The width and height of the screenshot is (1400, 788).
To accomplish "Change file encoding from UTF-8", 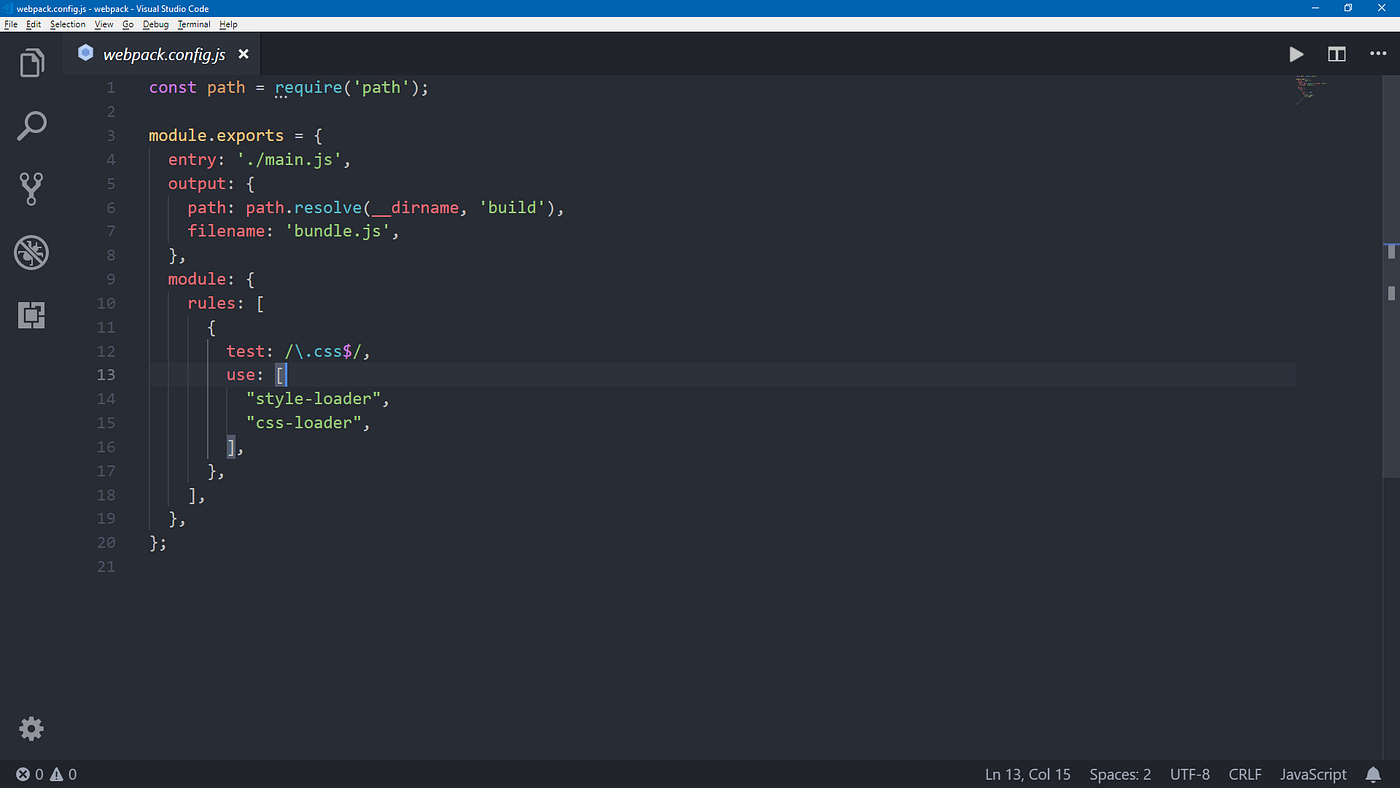I will (1189, 774).
